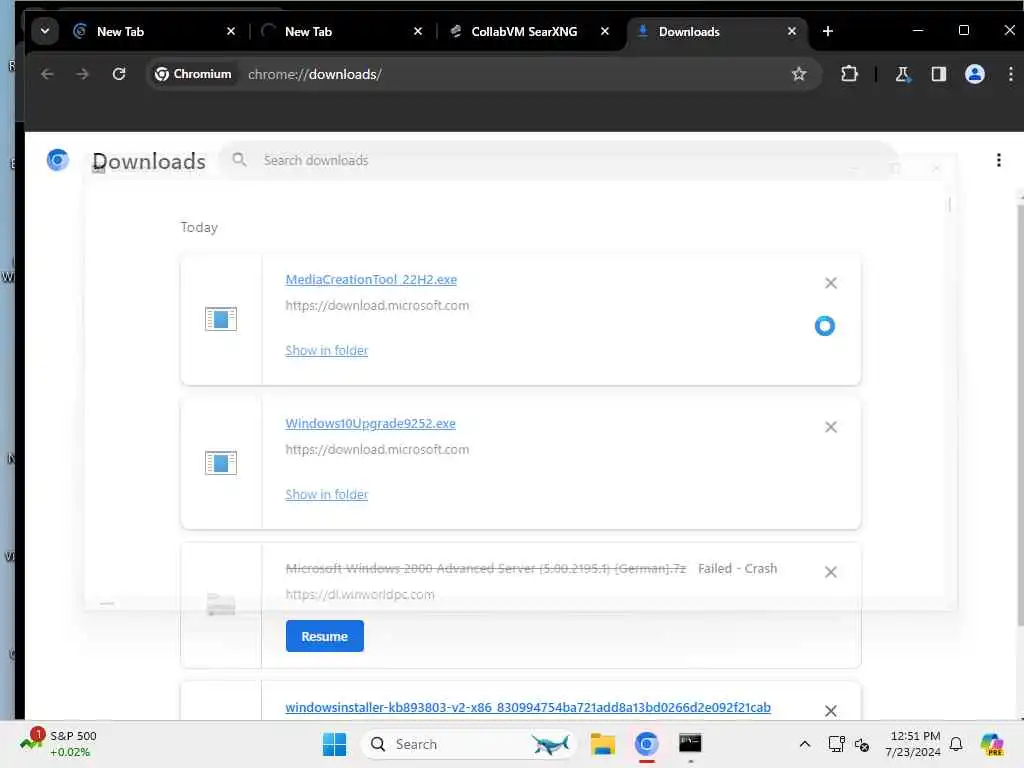Switch to the second, still-loading New Tab

tap(342, 31)
